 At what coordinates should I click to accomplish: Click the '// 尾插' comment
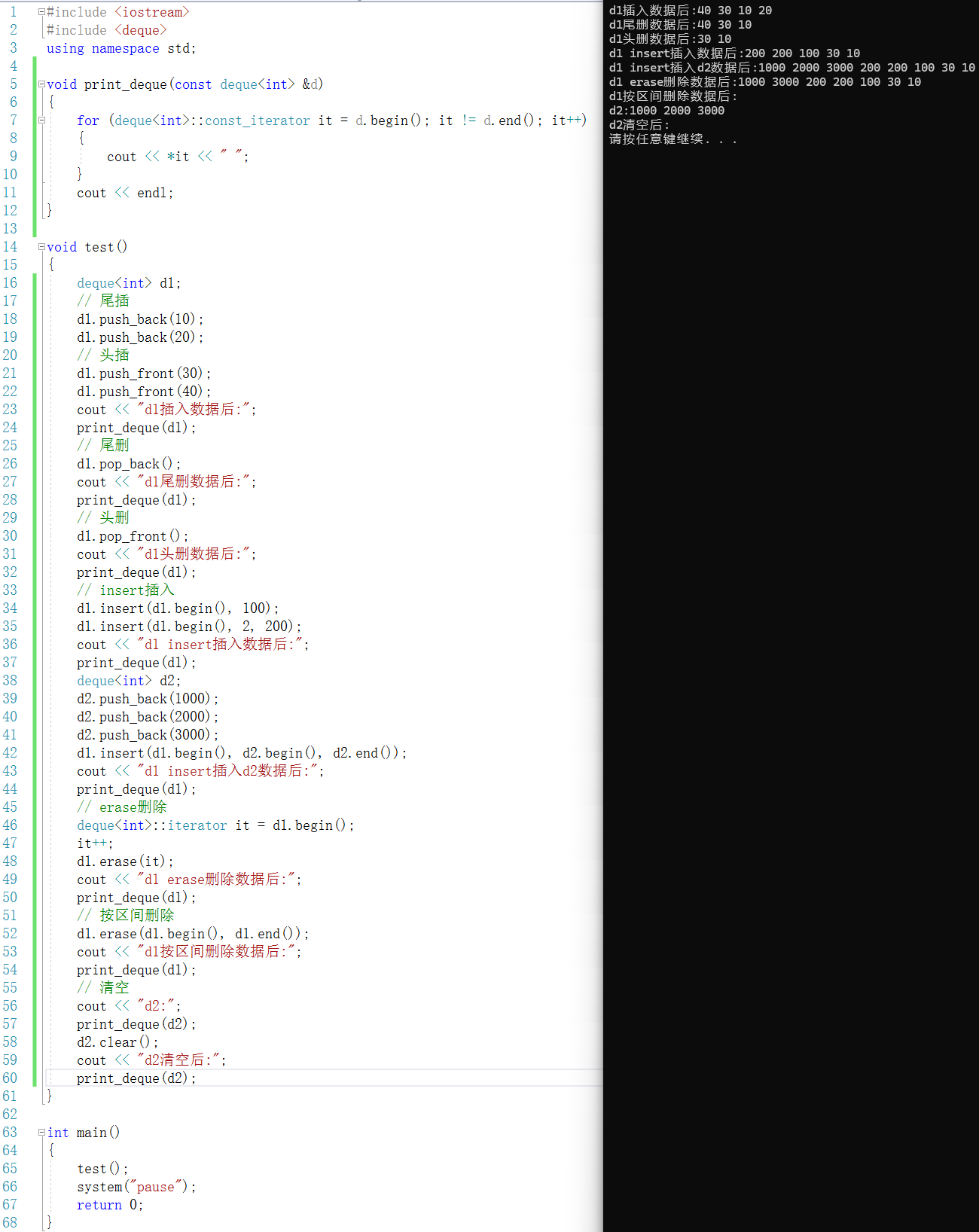click(103, 301)
